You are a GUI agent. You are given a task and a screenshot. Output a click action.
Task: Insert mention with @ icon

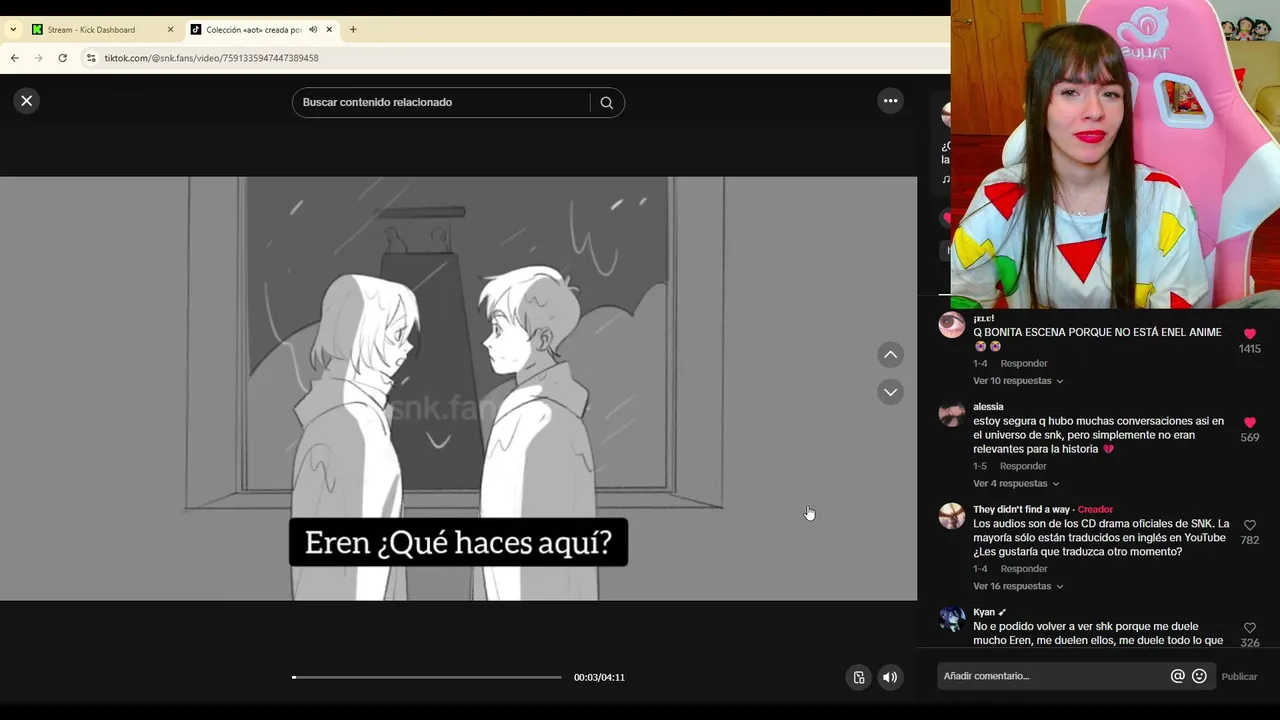[x=1178, y=676]
